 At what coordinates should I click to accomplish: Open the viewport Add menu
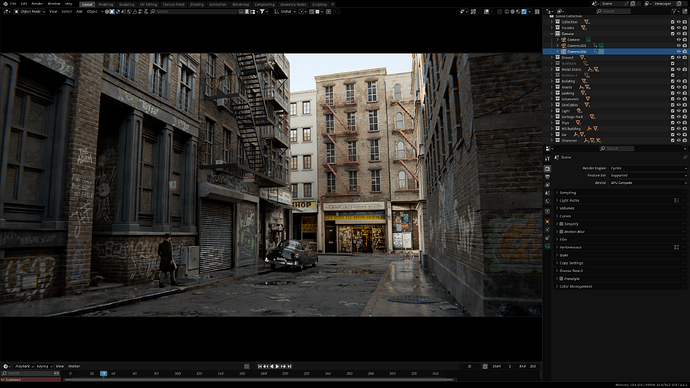79,11
